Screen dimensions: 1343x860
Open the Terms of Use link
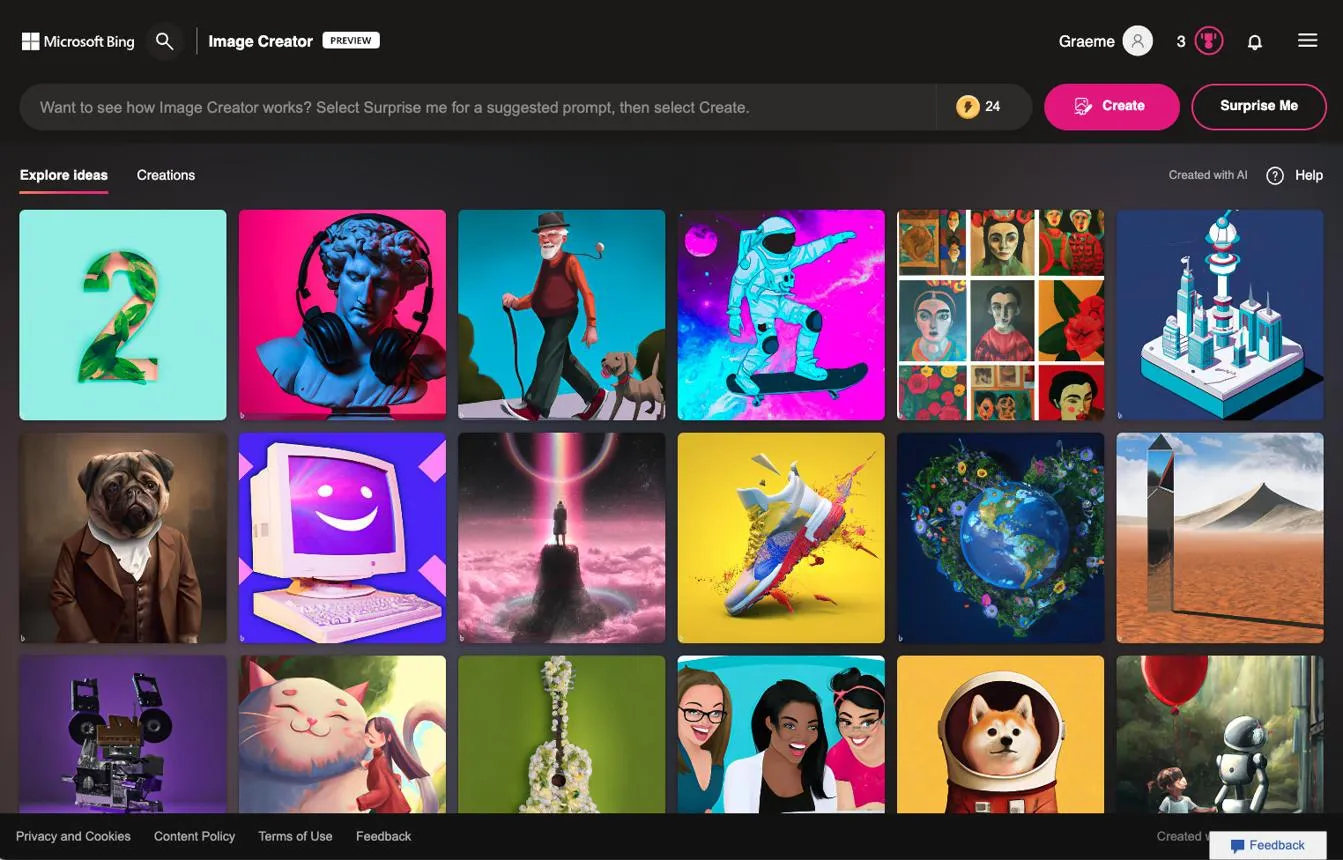[x=295, y=836]
